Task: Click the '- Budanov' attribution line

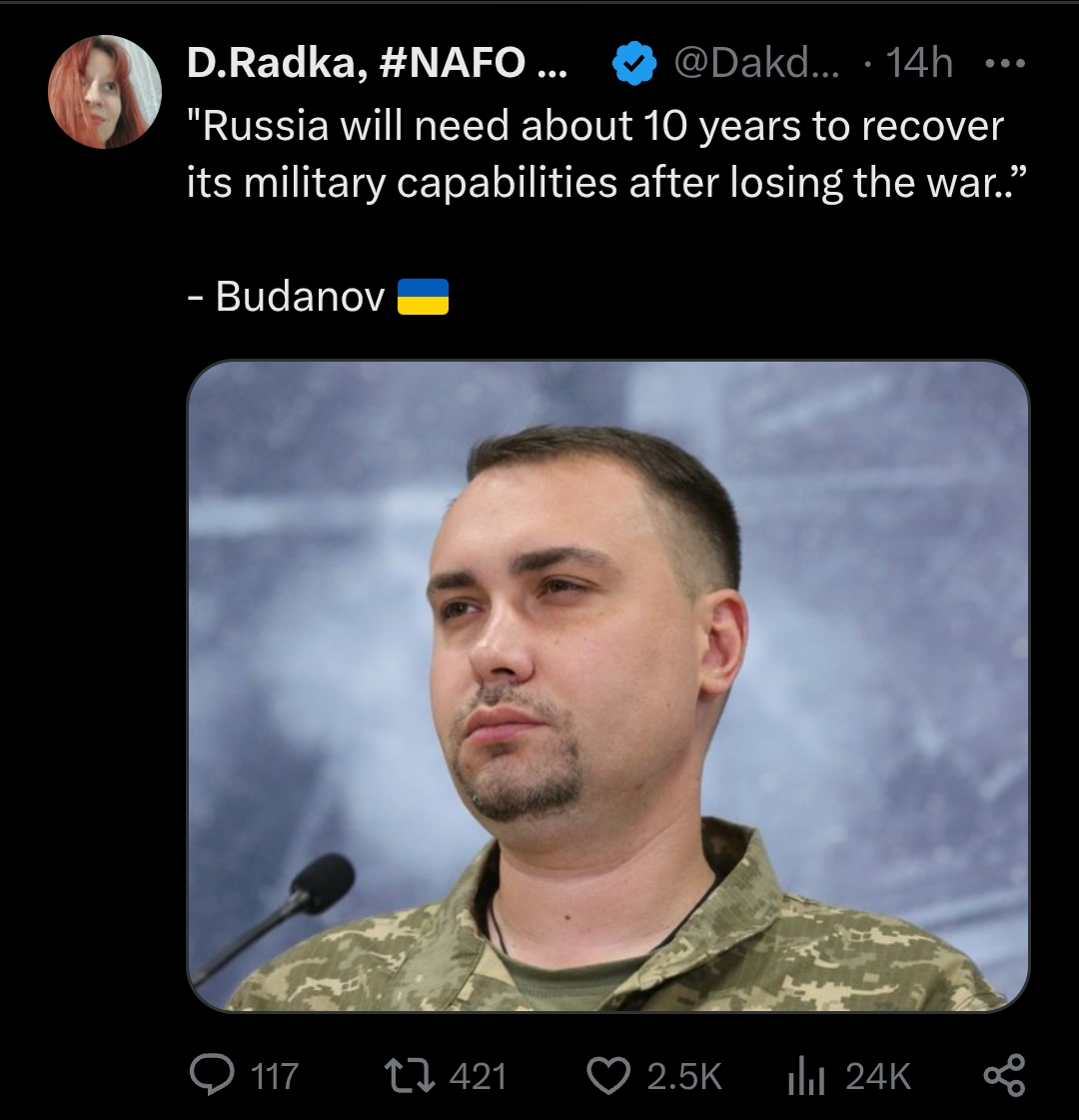Action: pos(318,297)
